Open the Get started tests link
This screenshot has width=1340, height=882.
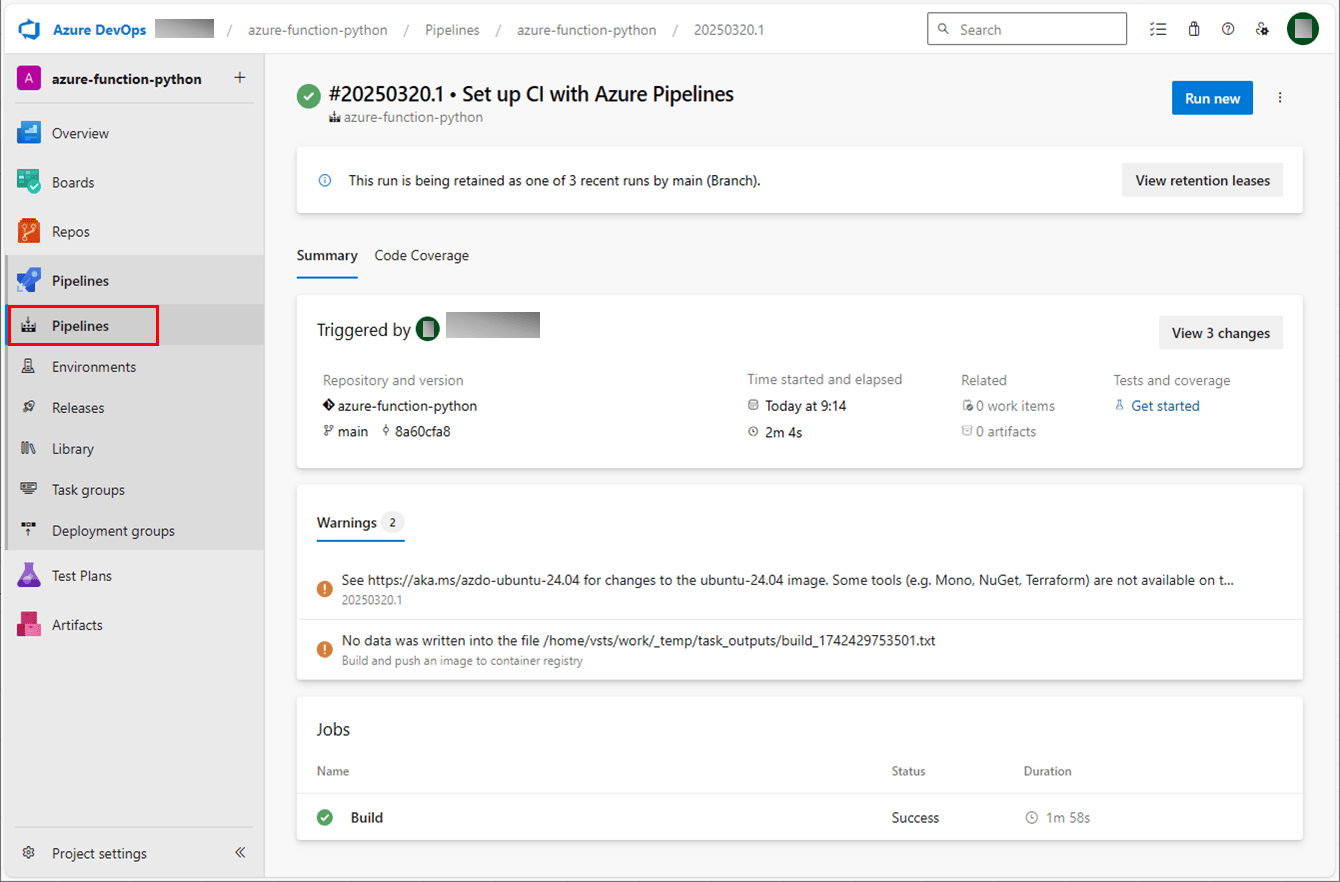pyautogui.click(x=1165, y=406)
